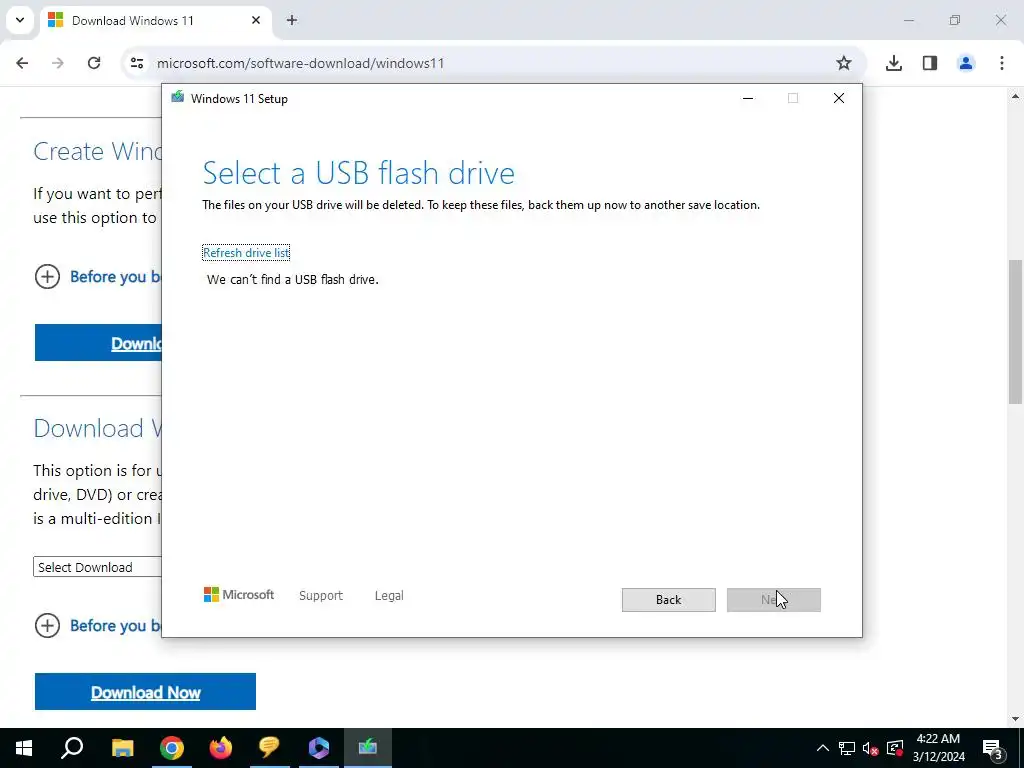Open site information icon in address bar

tap(136, 63)
